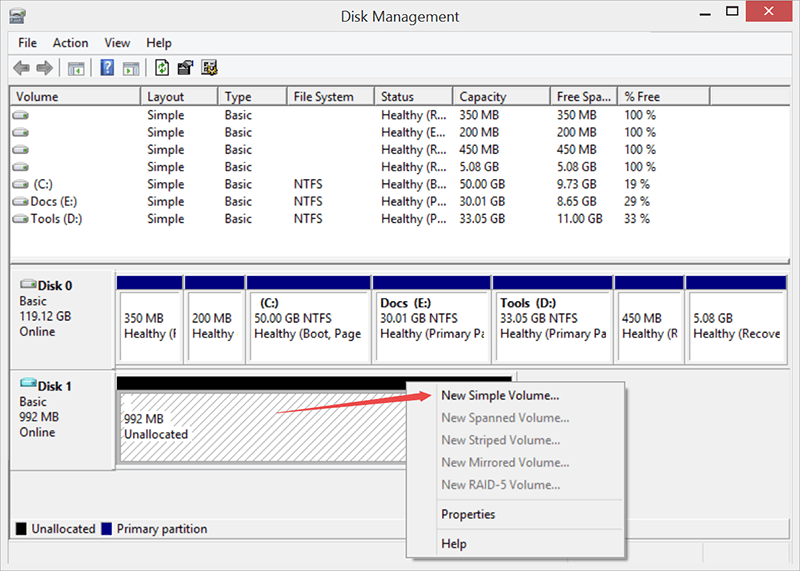Select the Docs (E:) drive icon in volume list
800x571 pixels.
pyautogui.click(x=20, y=202)
